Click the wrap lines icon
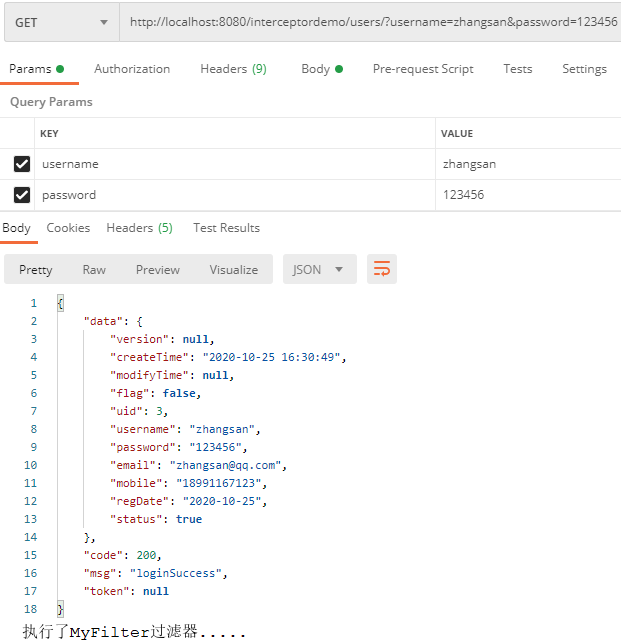The image size is (621, 643). (382, 269)
